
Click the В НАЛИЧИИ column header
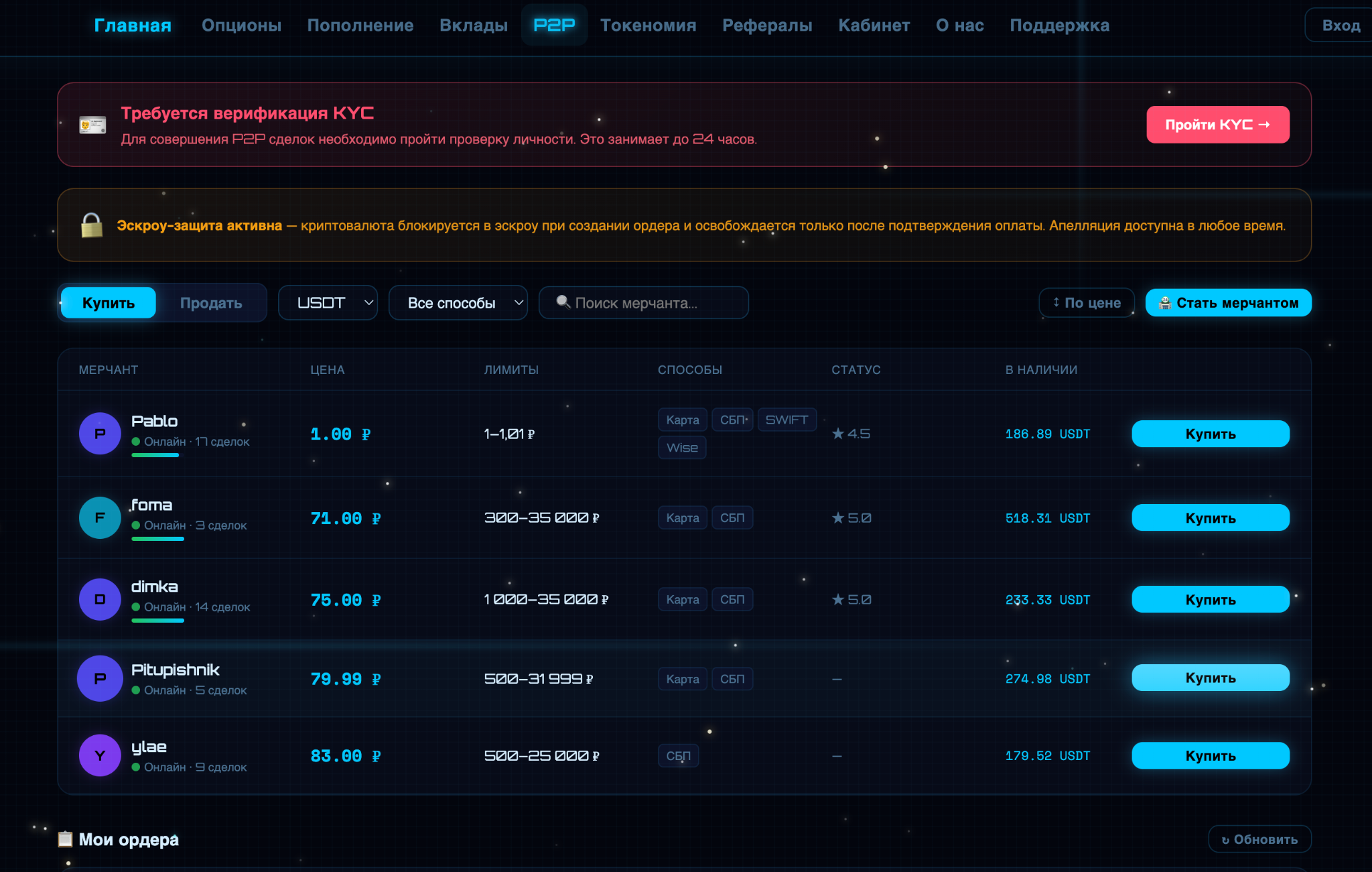(1041, 370)
